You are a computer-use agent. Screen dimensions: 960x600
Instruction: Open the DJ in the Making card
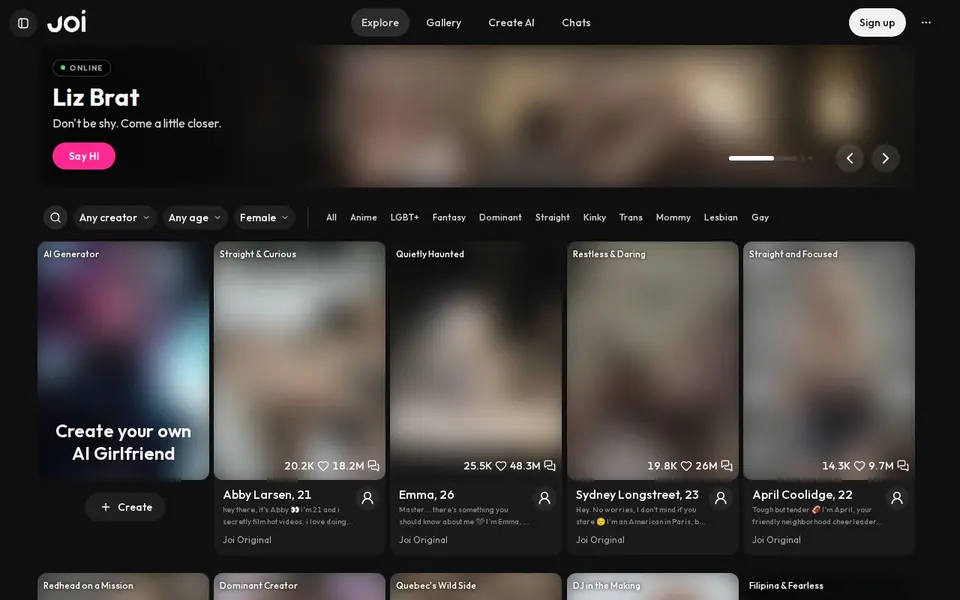pos(653,587)
